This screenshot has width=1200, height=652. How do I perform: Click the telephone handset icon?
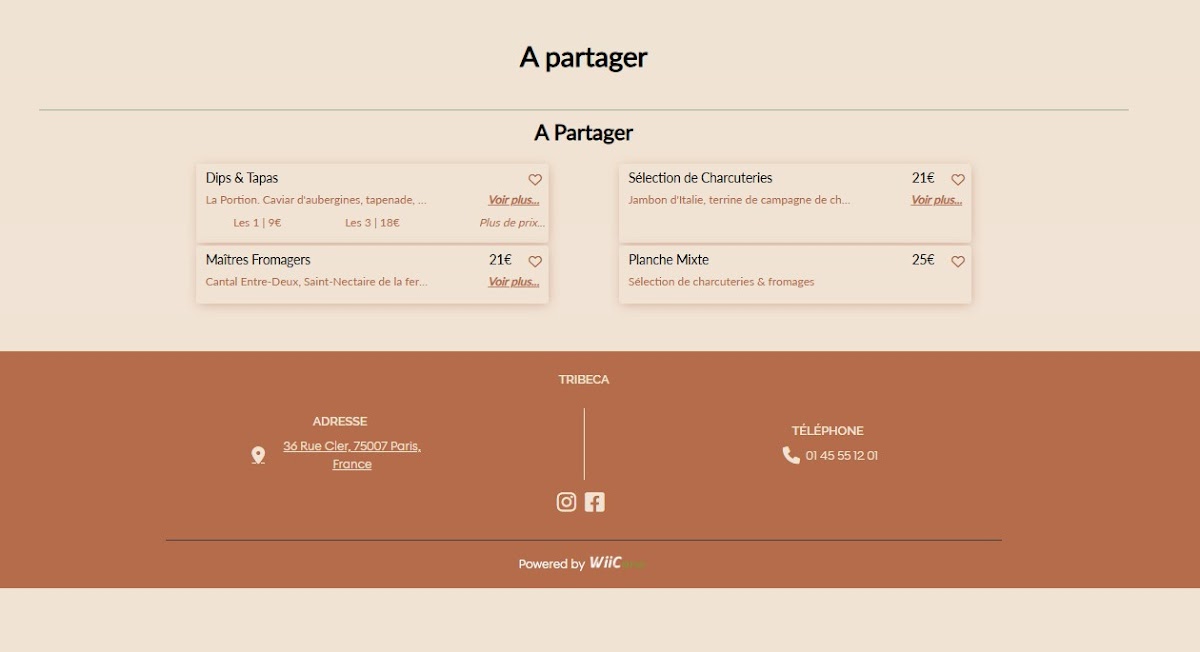791,455
